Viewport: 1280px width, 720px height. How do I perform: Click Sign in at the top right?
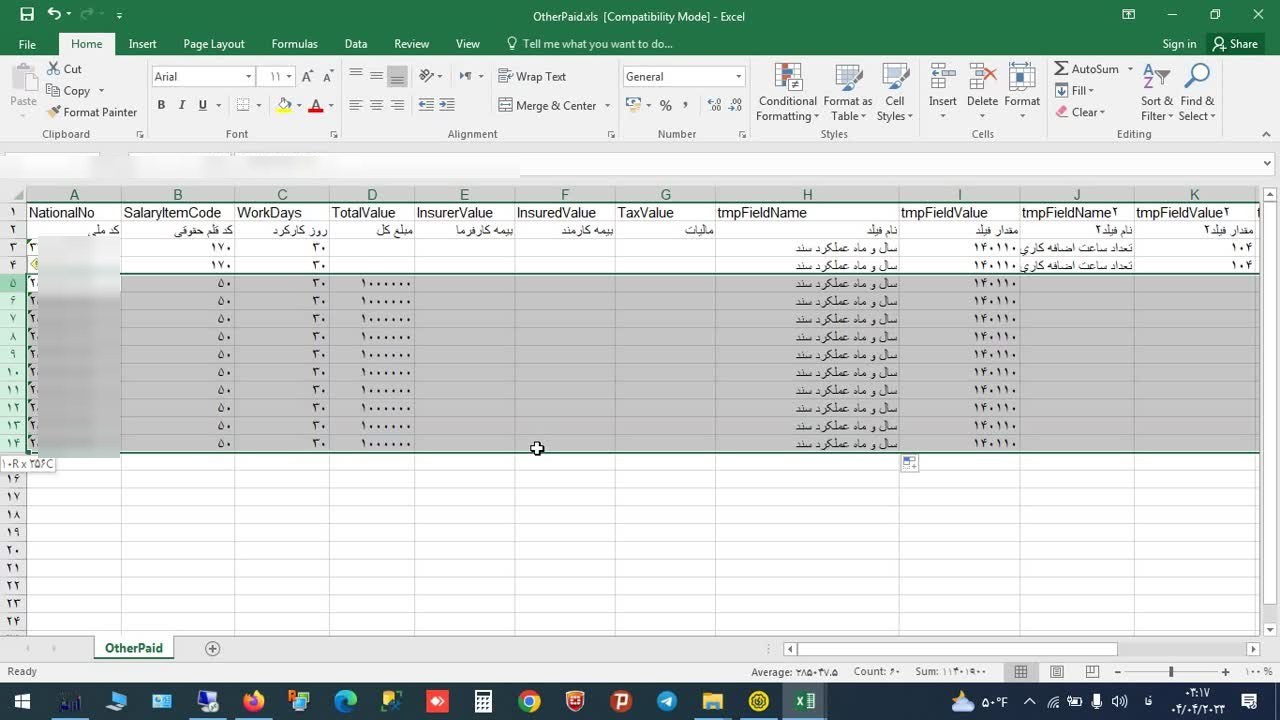(x=1179, y=44)
